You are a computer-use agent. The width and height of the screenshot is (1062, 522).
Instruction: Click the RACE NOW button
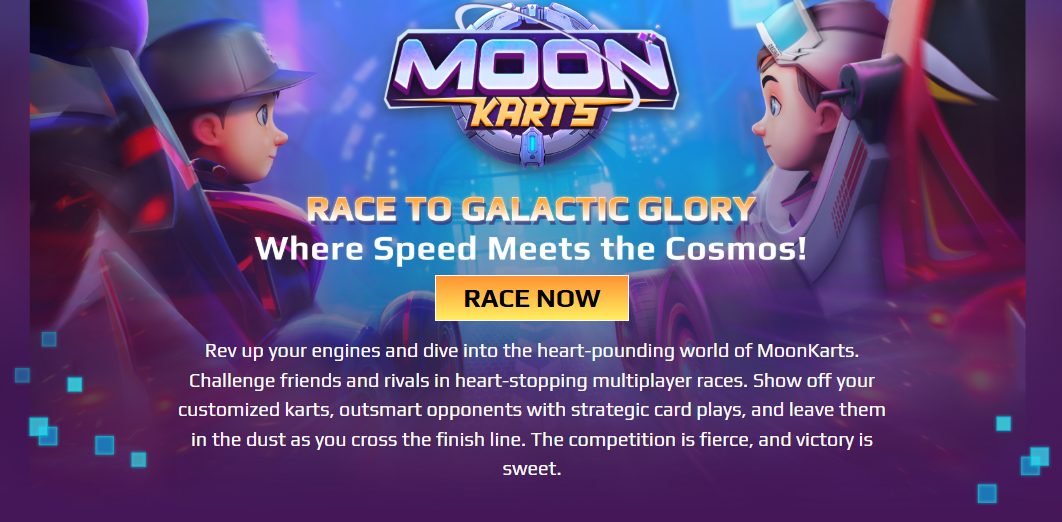532,298
